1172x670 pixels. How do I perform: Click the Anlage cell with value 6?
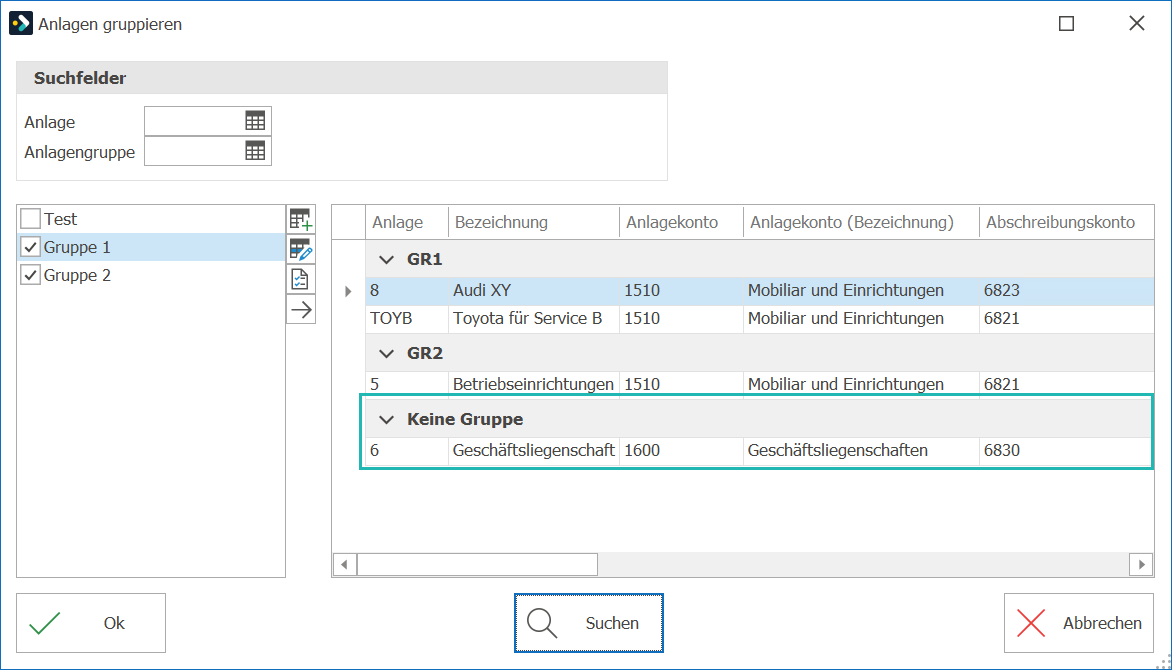tap(407, 450)
